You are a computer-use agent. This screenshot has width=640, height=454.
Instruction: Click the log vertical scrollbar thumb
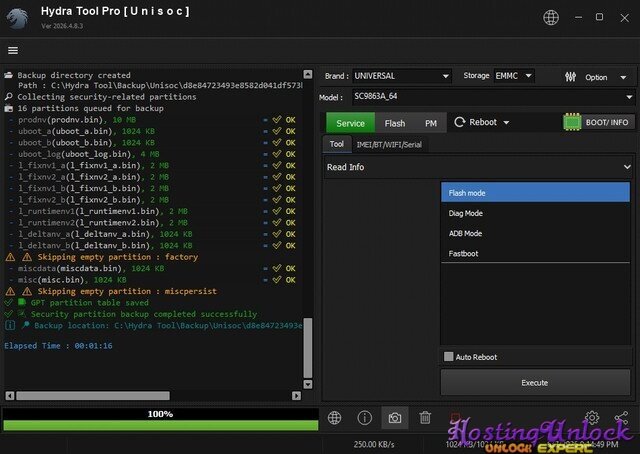(308, 348)
